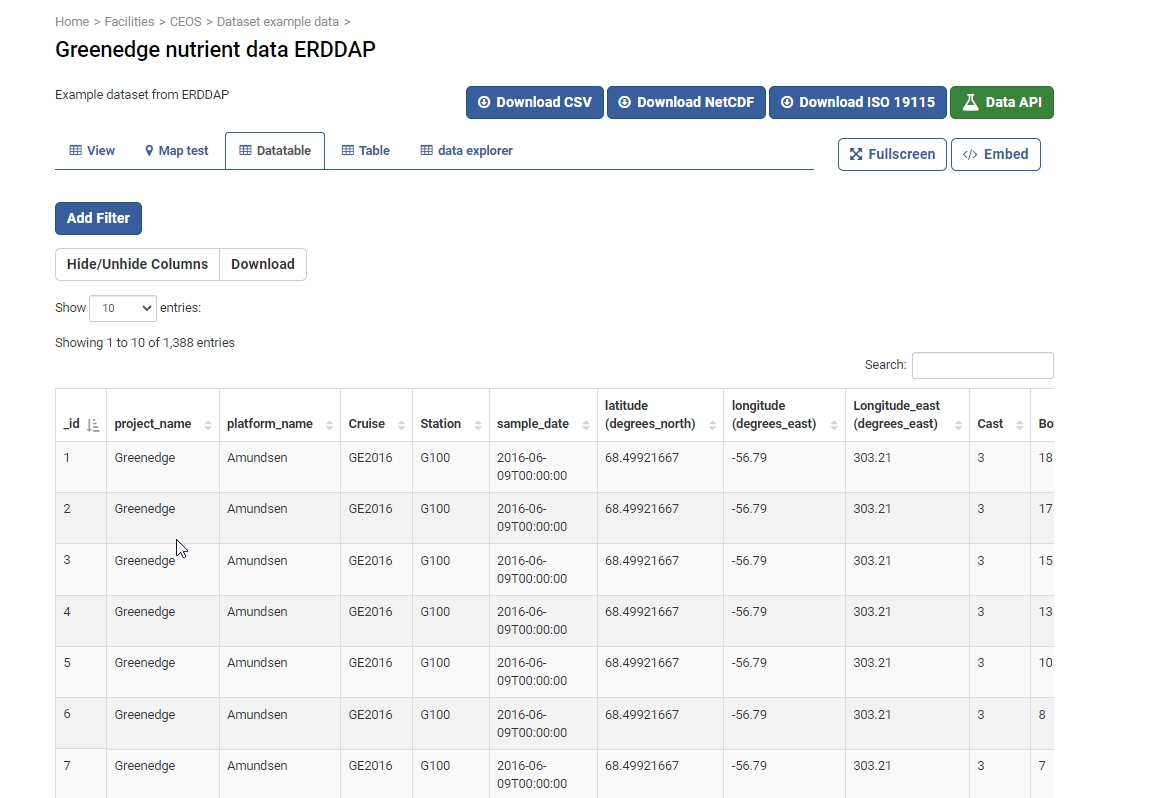
Task: Switch to the View tab
Action: (x=92, y=151)
